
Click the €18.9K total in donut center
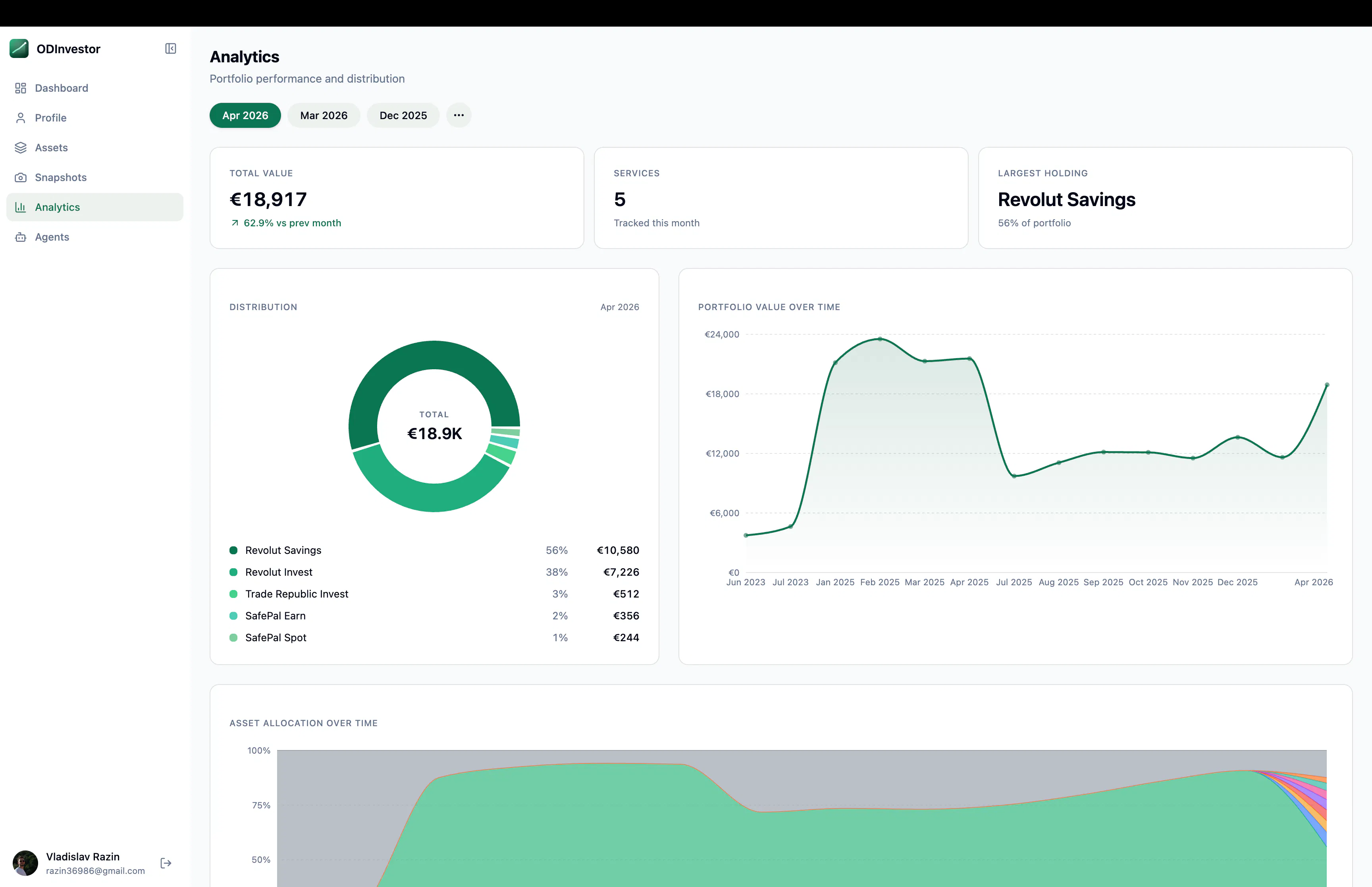[435, 434]
